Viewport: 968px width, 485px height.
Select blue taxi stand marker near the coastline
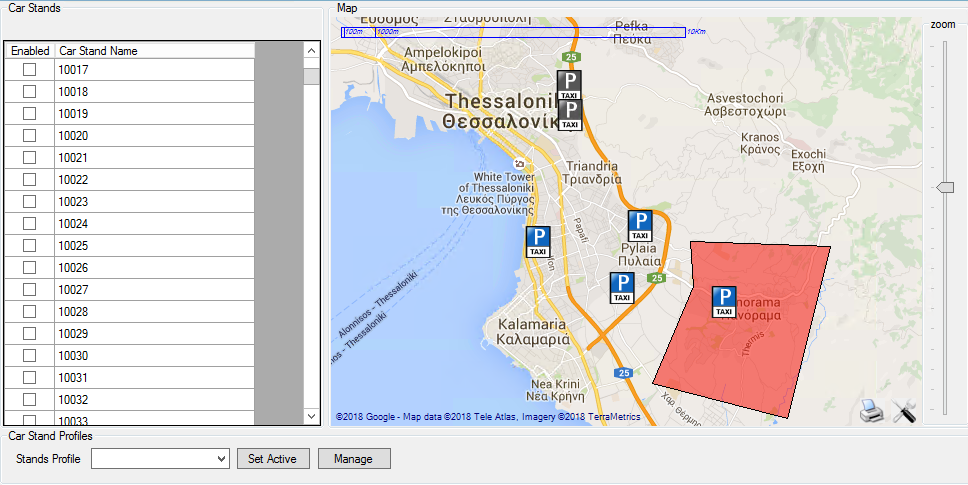pos(538,242)
